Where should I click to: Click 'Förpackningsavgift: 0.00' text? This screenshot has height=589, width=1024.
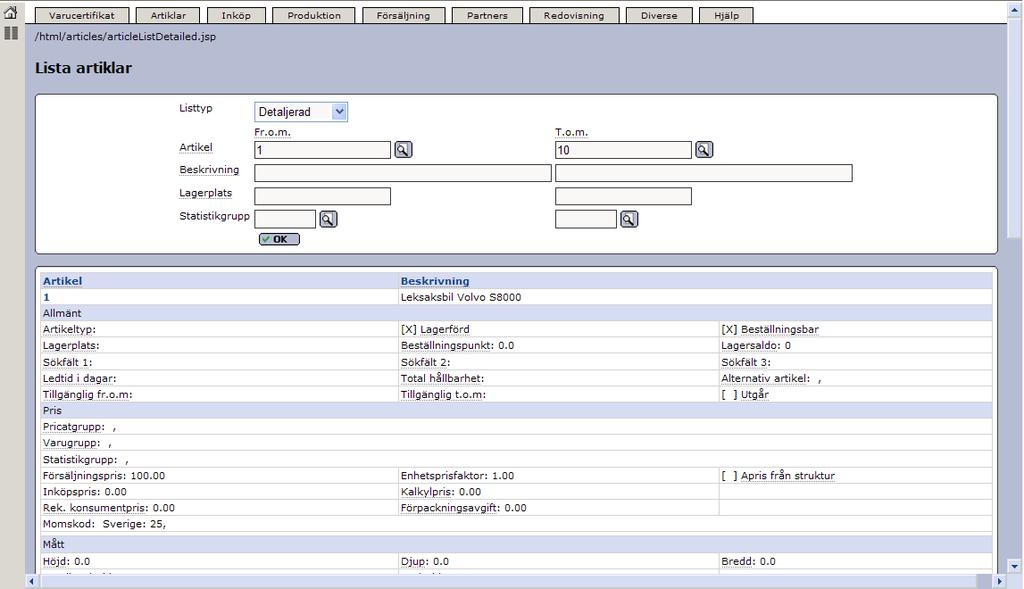click(x=464, y=508)
